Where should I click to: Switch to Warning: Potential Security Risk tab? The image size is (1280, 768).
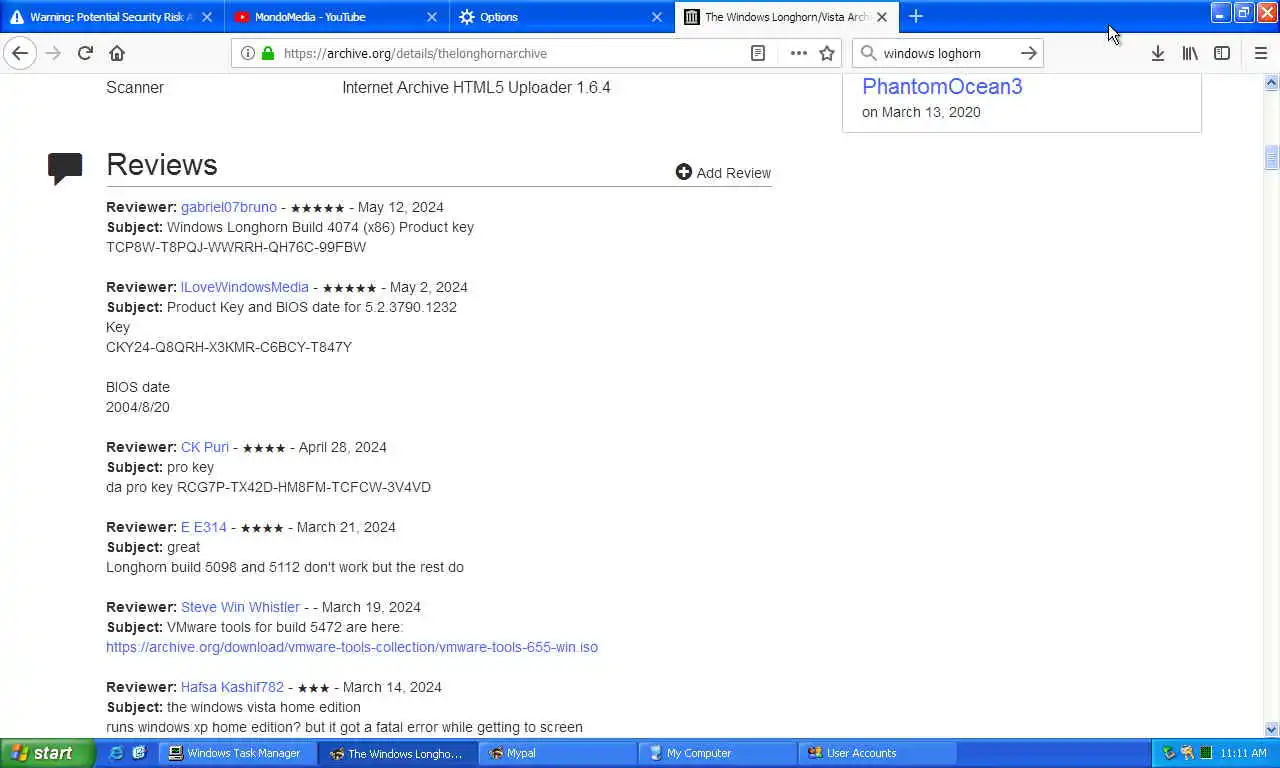tap(111, 17)
